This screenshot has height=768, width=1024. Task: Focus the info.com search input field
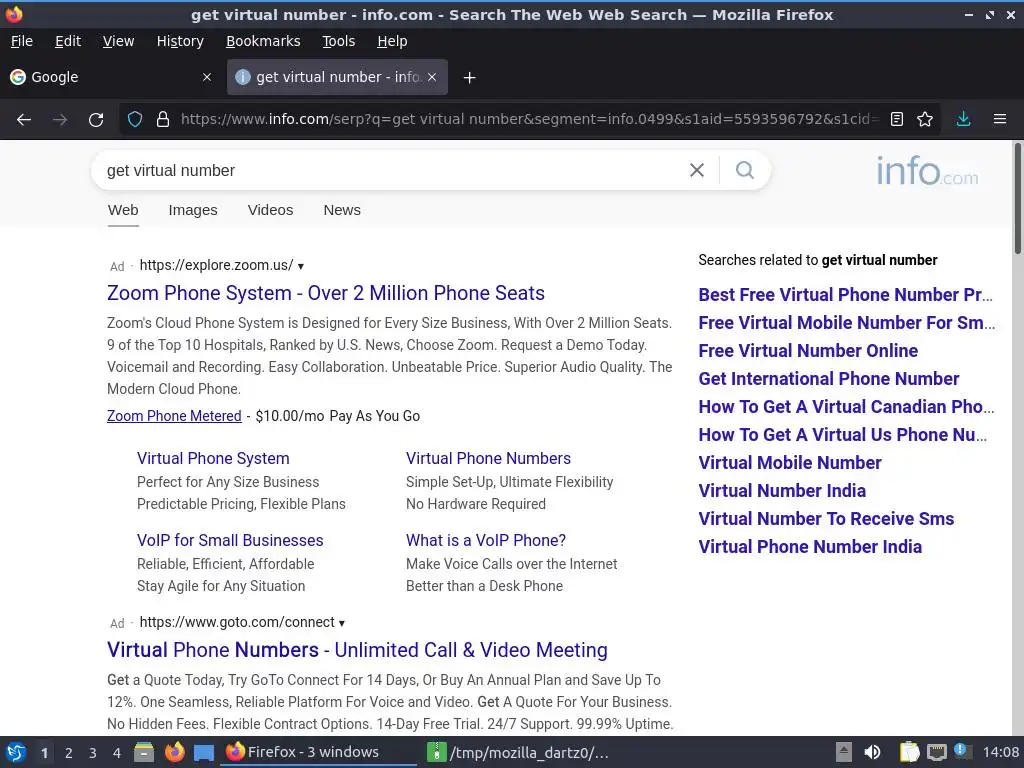tap(392, 170)
